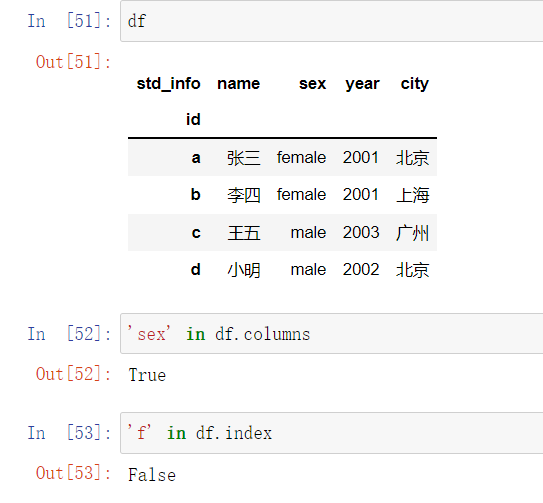Screen dimensions: 543x503
Task: Click the name cell 王五
Action: pos(243,232)
